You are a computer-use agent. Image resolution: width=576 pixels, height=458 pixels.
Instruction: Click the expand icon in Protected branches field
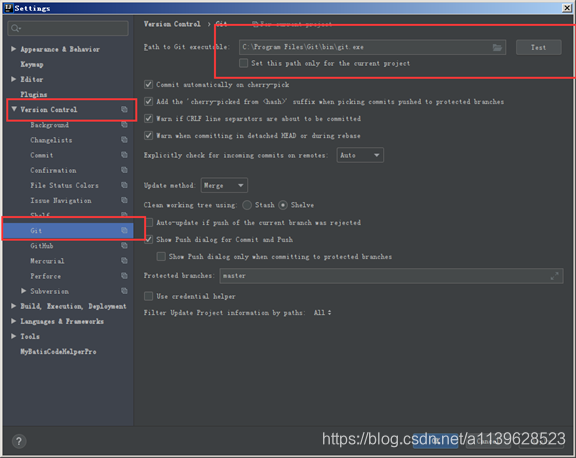point(554,276)
